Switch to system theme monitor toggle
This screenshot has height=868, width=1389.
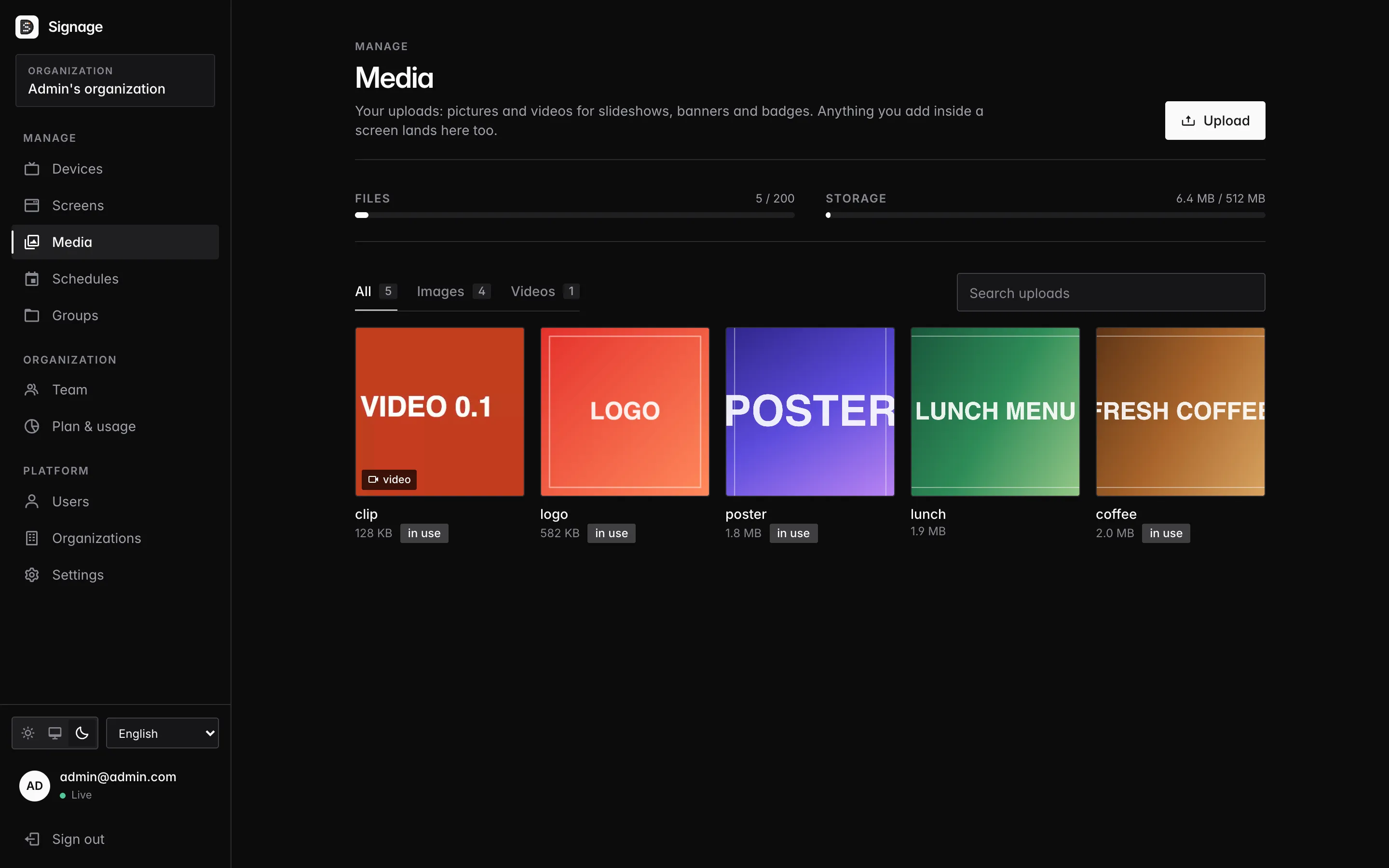click(55, 733)
